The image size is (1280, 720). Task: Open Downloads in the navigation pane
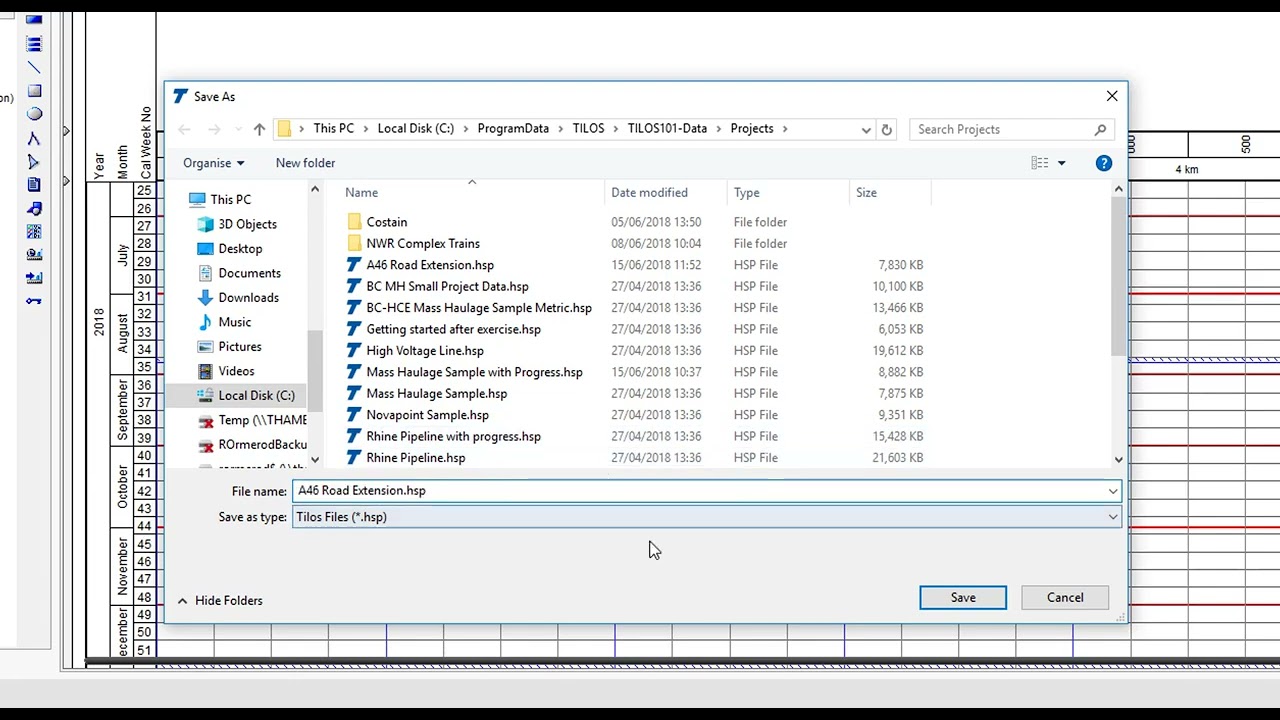tap(248, 298)
